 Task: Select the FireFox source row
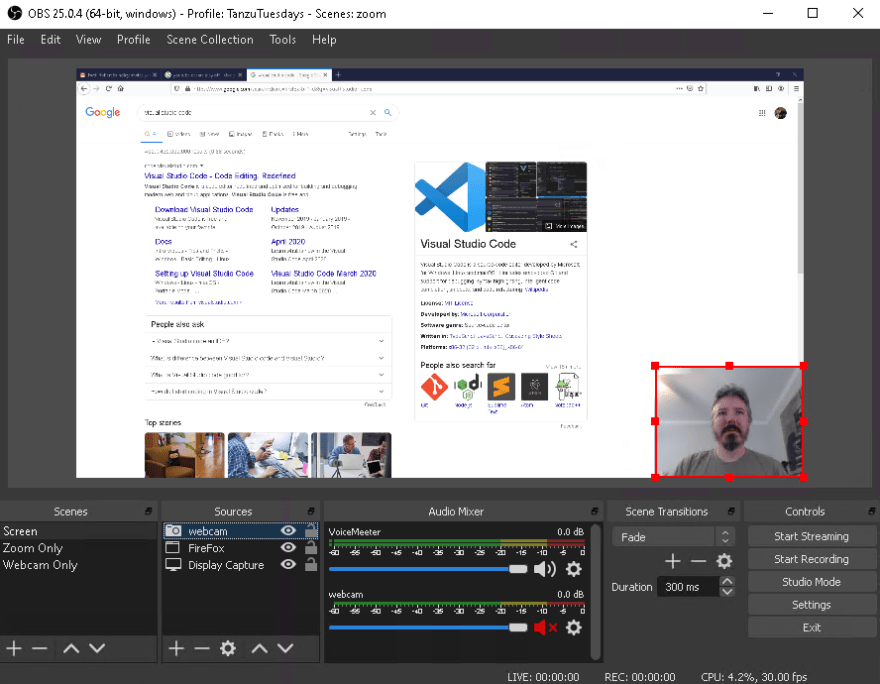241,548
